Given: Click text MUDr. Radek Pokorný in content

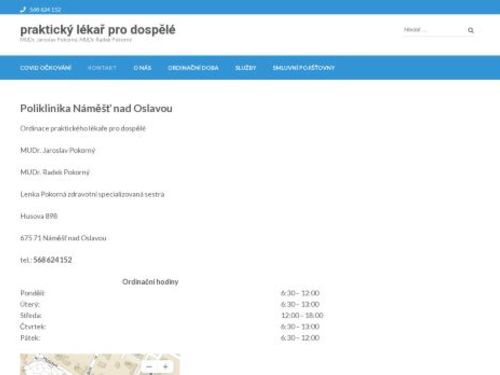Looking at the screenshot, I should tap(55, 172).
